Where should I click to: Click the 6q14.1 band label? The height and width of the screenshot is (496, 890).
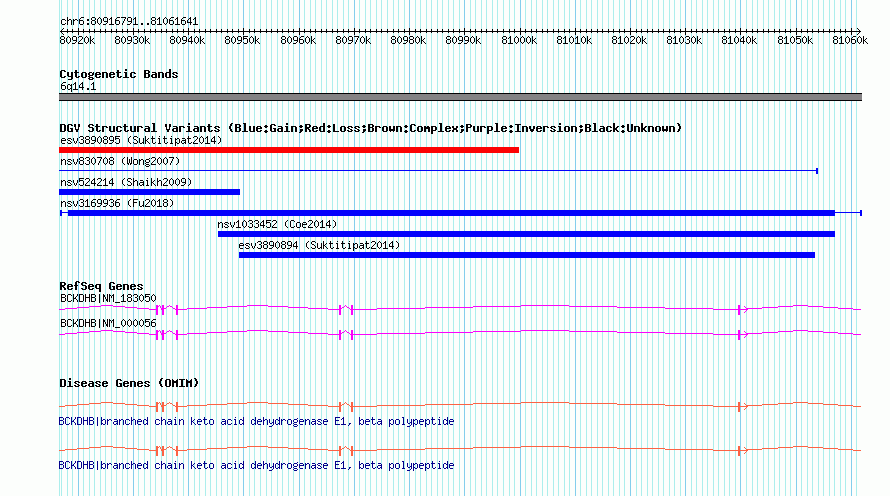point(78,86)
